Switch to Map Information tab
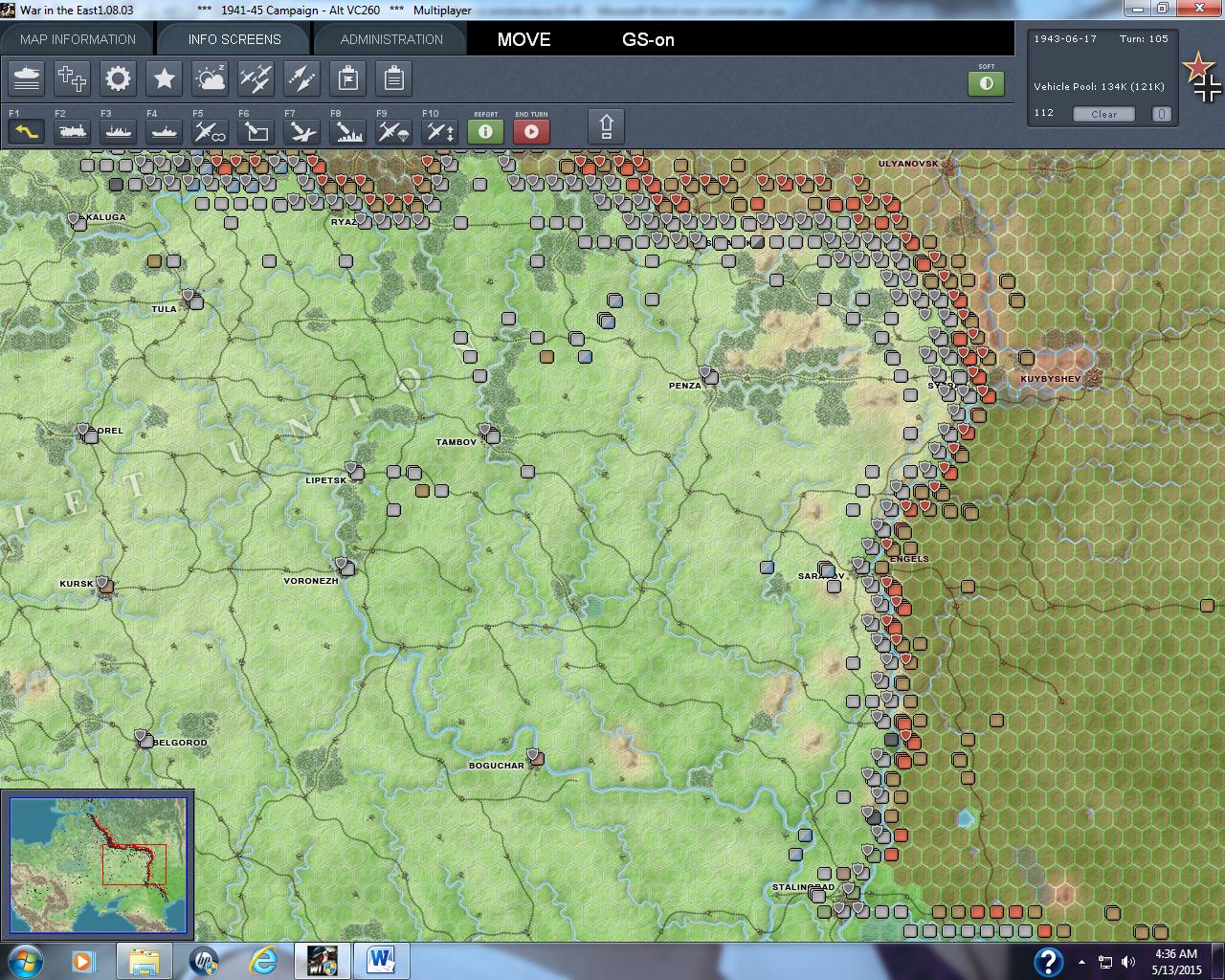Image resolution: width=1225 pixels, height=980 pixels. (78, 39)
